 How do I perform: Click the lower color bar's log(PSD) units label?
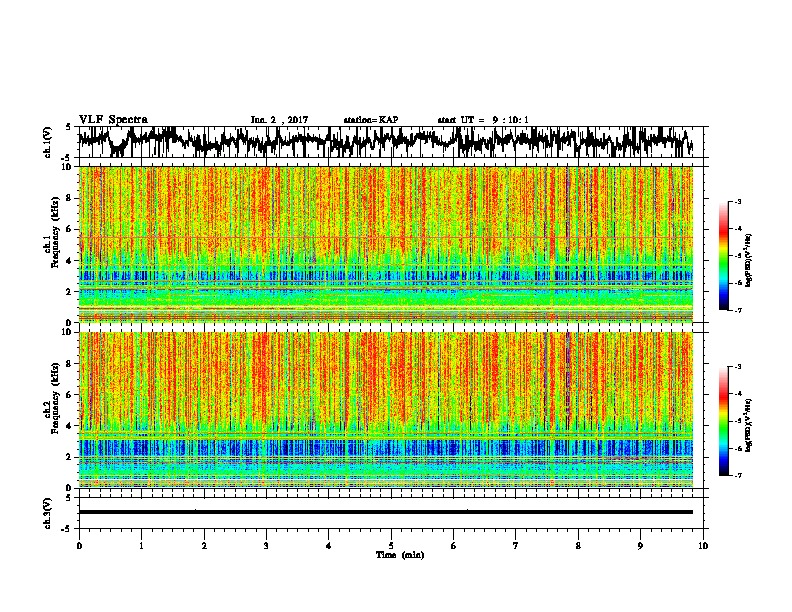click(748, 425)
